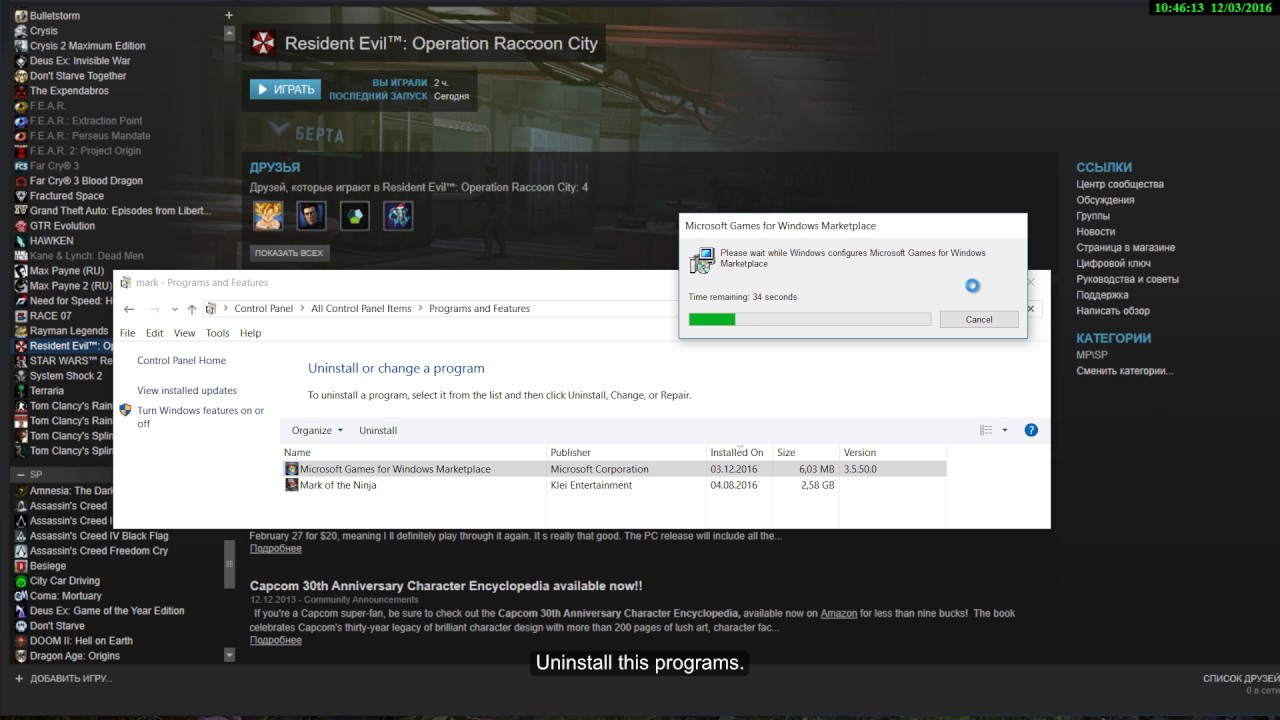Click Turn Windows features on or off
Screen dimensions: 1280x720
(x=200, y=417)
